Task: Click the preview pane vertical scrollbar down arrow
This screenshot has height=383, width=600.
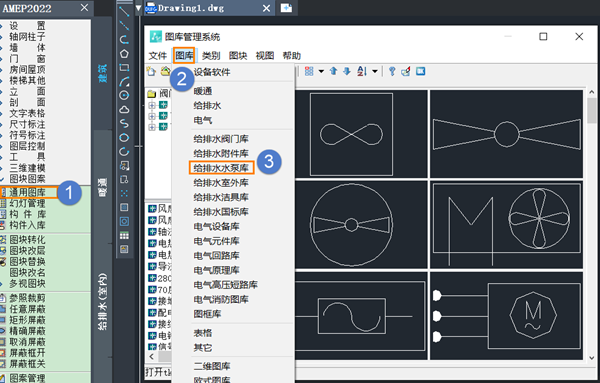Action: click(592, 358)
